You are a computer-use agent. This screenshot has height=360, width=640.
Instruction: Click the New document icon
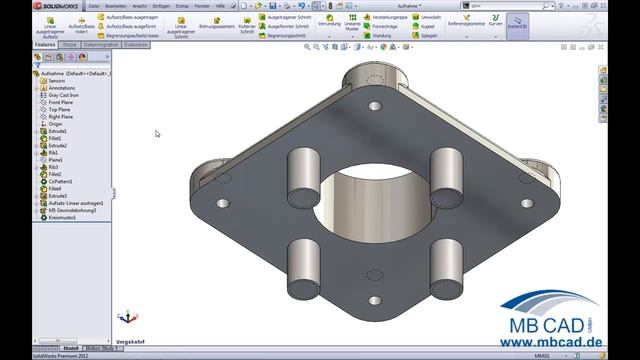pos(244,6)
